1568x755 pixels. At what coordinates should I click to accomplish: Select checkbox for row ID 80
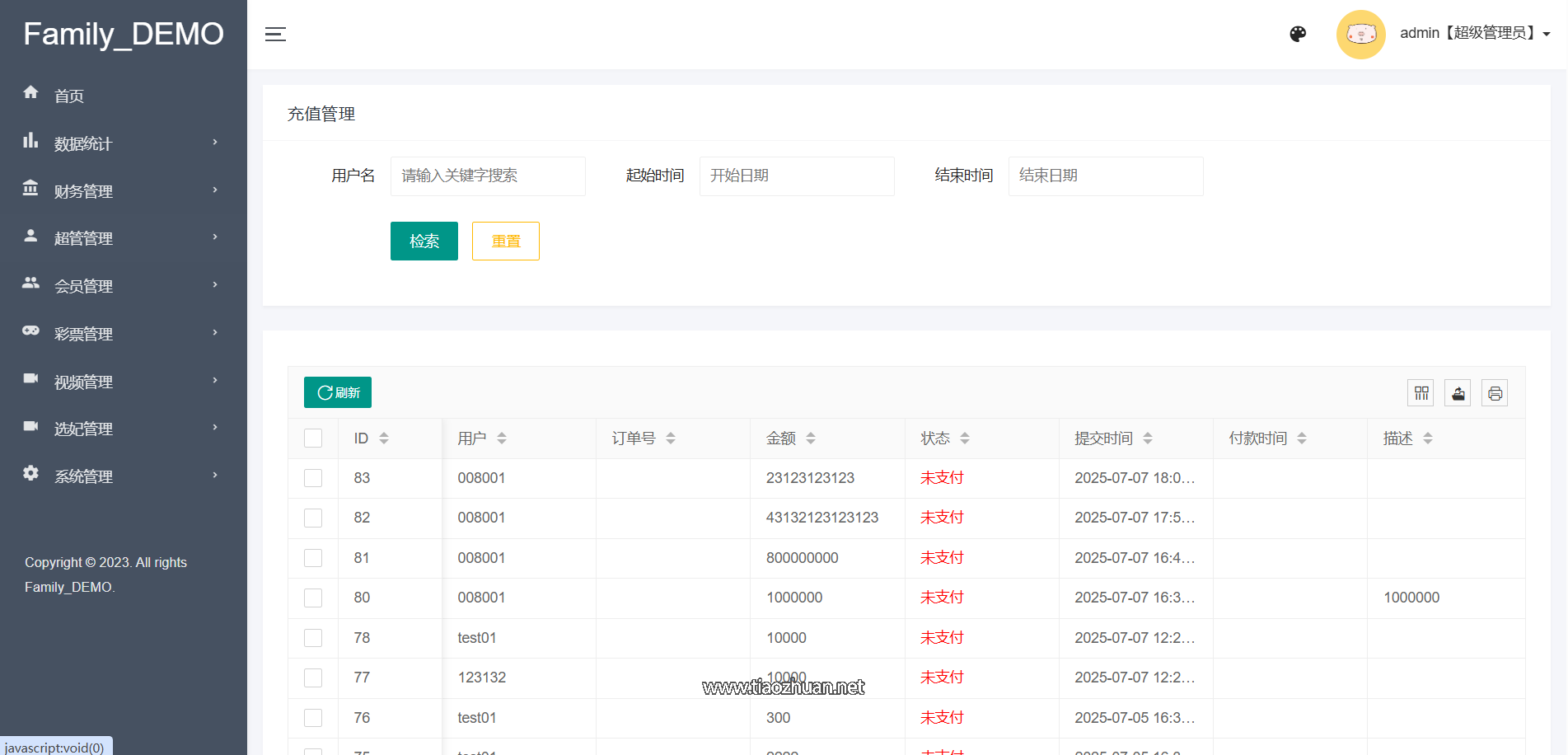pos(313,598)
